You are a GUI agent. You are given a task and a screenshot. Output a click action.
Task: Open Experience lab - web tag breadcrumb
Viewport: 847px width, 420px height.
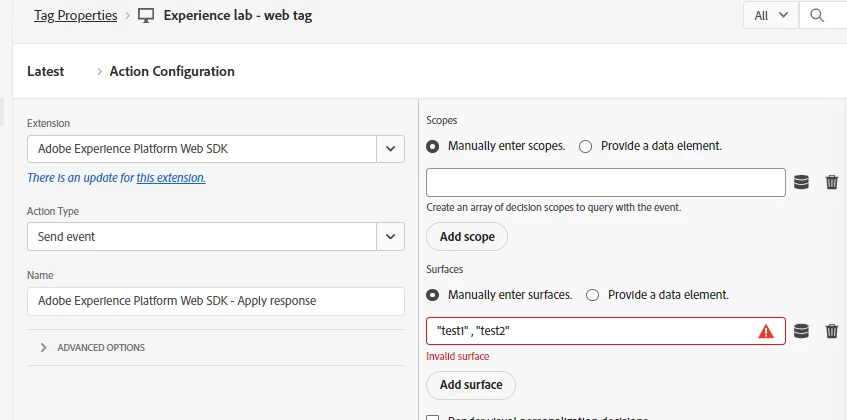[x=238, y=16]
